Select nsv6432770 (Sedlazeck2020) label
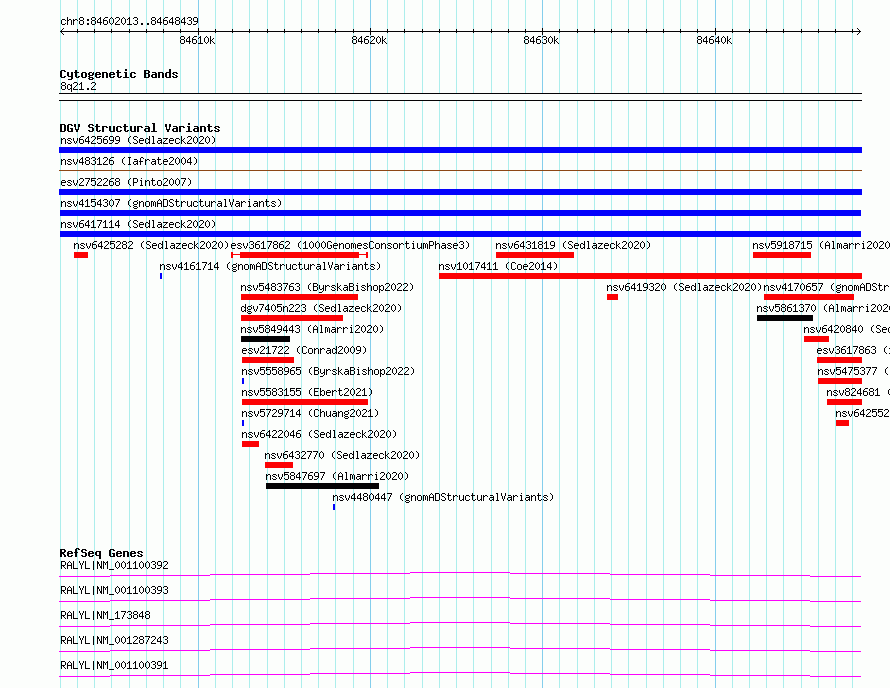The height and width of the screenshot is (688, 890). point(342,455)
